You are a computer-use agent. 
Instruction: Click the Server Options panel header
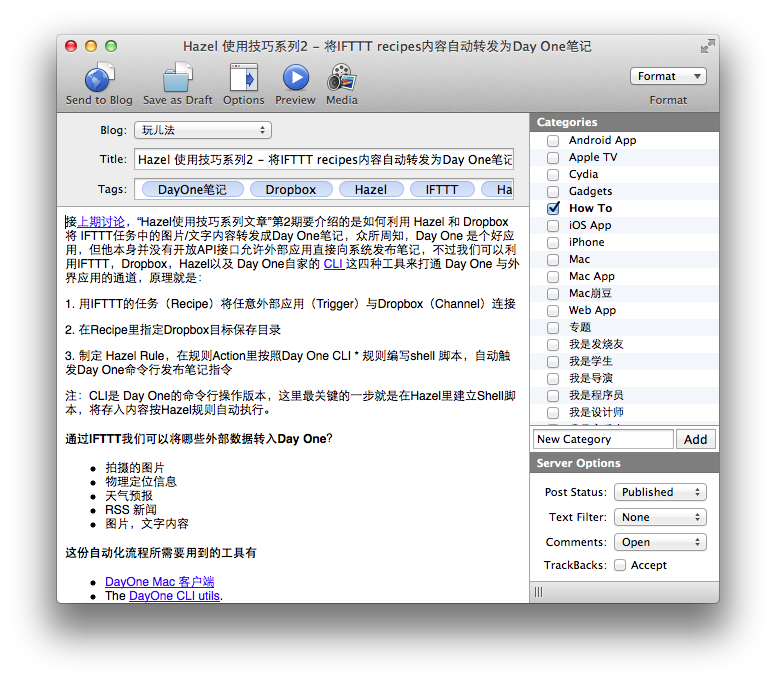coord(624,463)
